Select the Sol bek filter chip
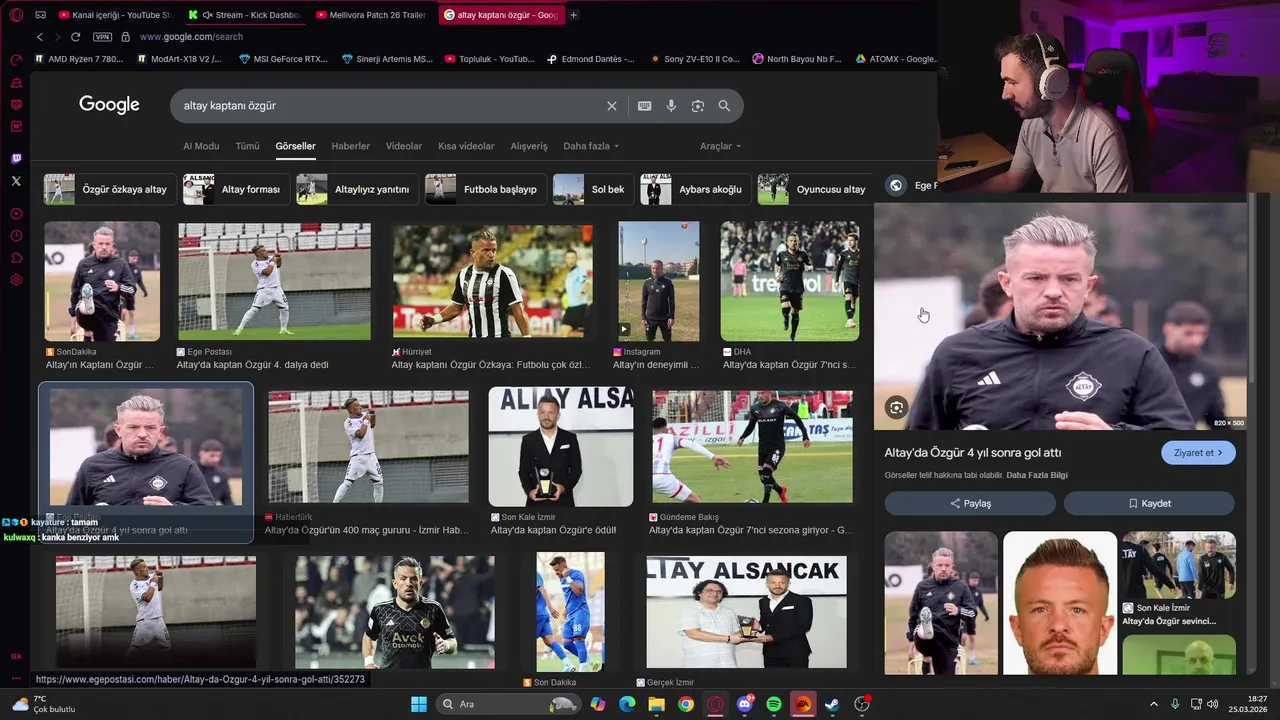This screenshot has height=720, width=1280. (593, 189)
